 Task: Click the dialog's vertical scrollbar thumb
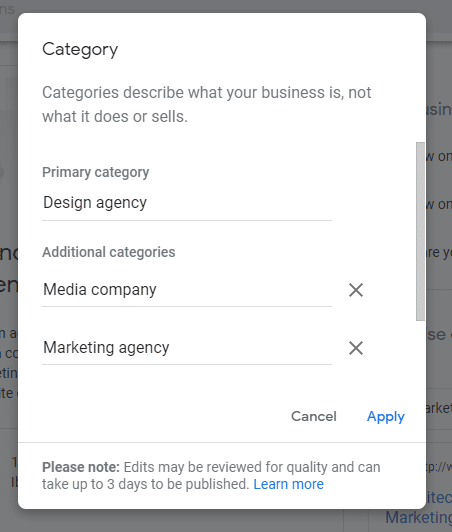(x=420, y=231)
